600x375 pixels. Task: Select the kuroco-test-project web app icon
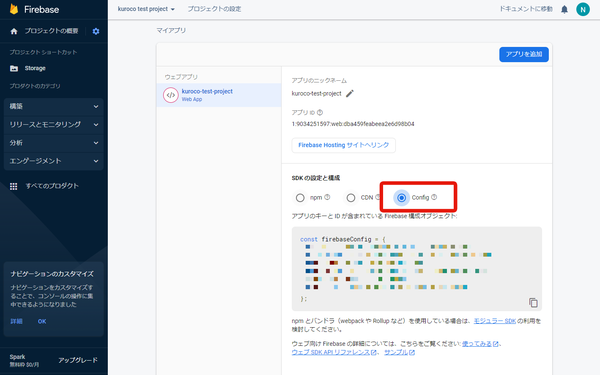coord(171,95)
